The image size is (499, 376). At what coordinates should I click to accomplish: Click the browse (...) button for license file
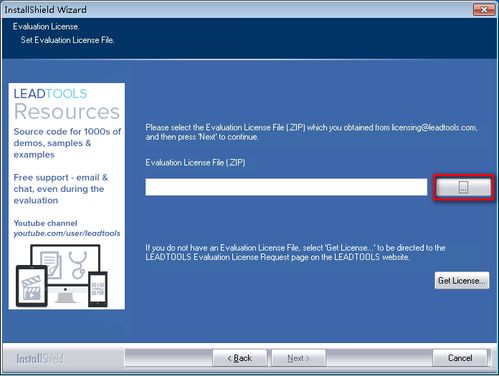(463, 187)
